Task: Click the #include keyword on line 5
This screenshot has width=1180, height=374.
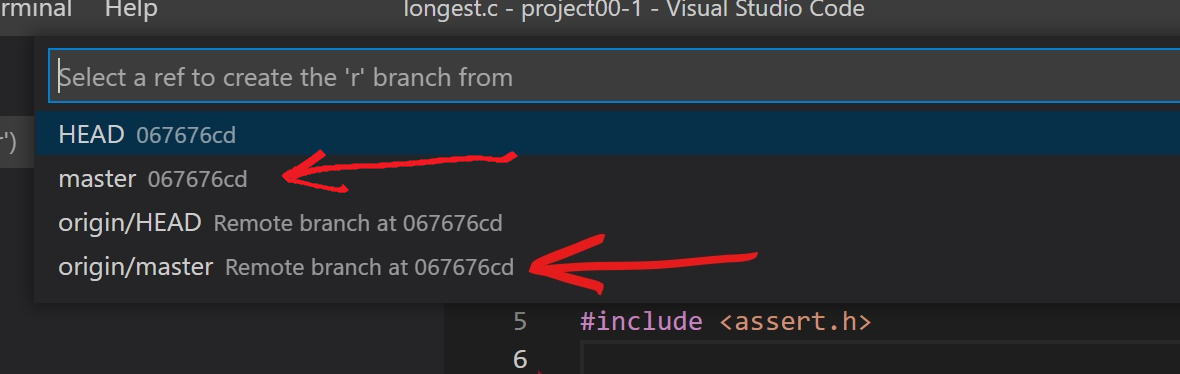Action: [x=641, y=322]
